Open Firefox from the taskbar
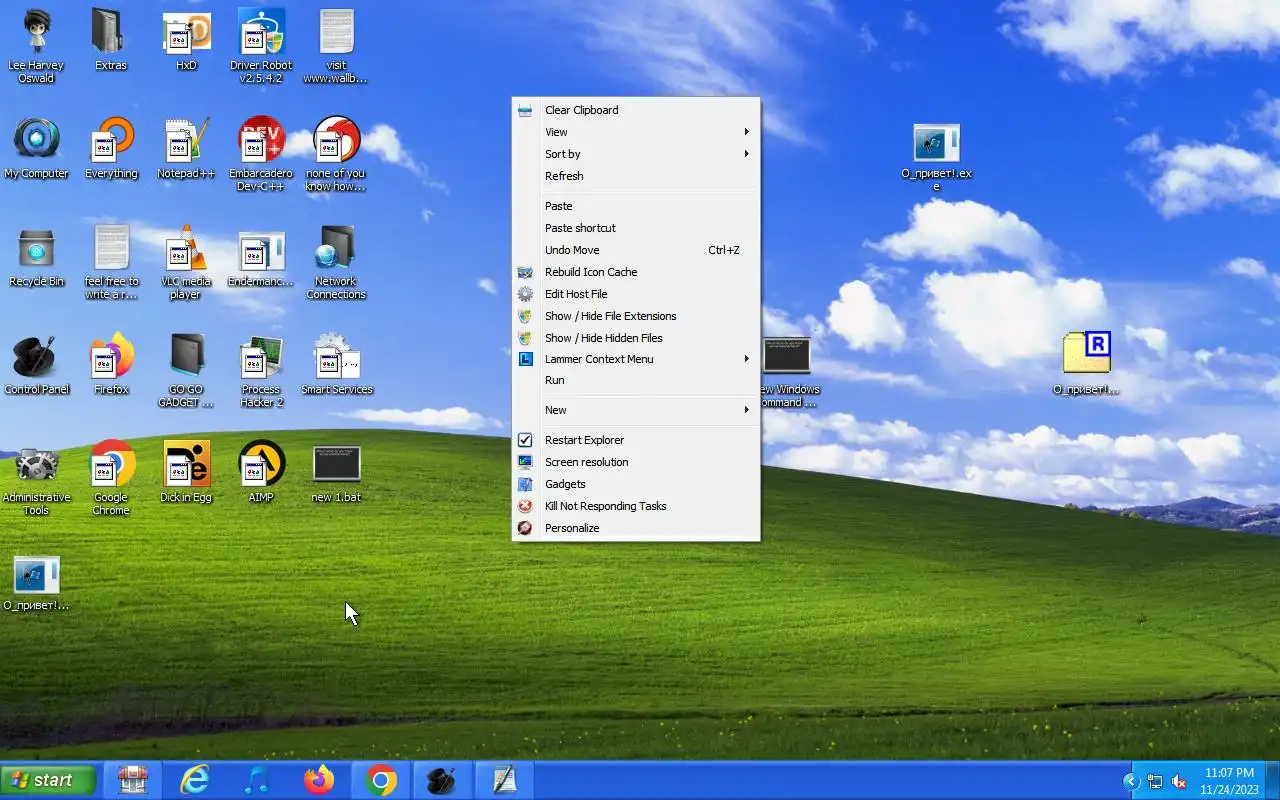 point(319,780)
